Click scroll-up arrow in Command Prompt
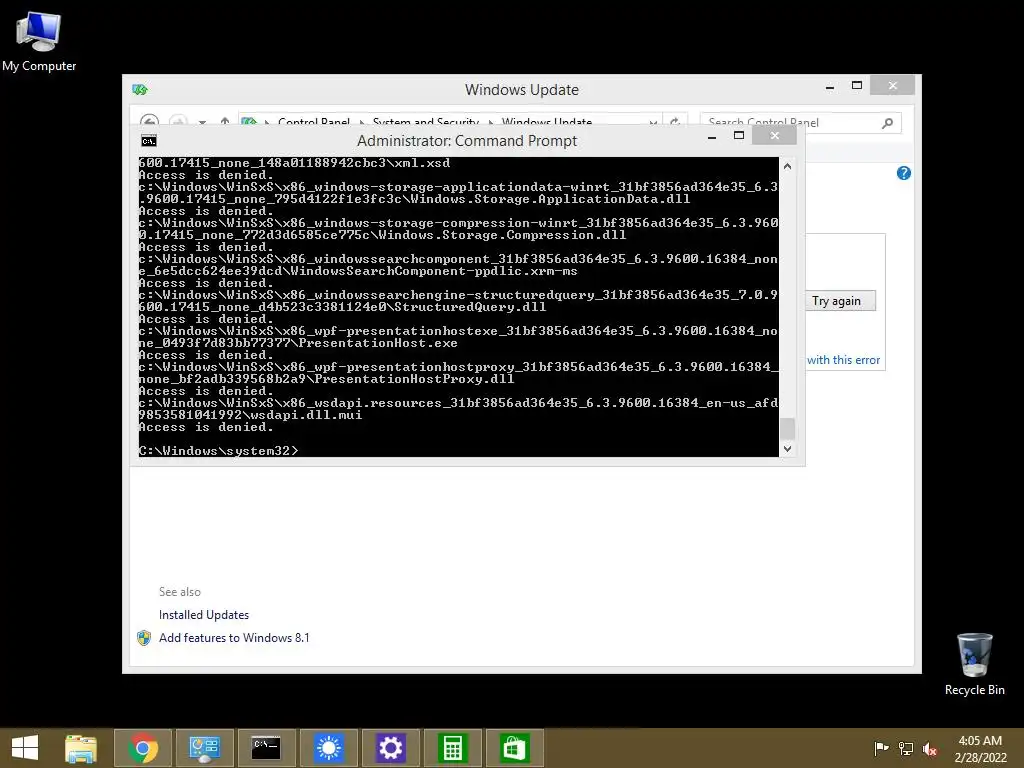The height and width of the screenshot is (768, 1024). (x=788, y=167)
